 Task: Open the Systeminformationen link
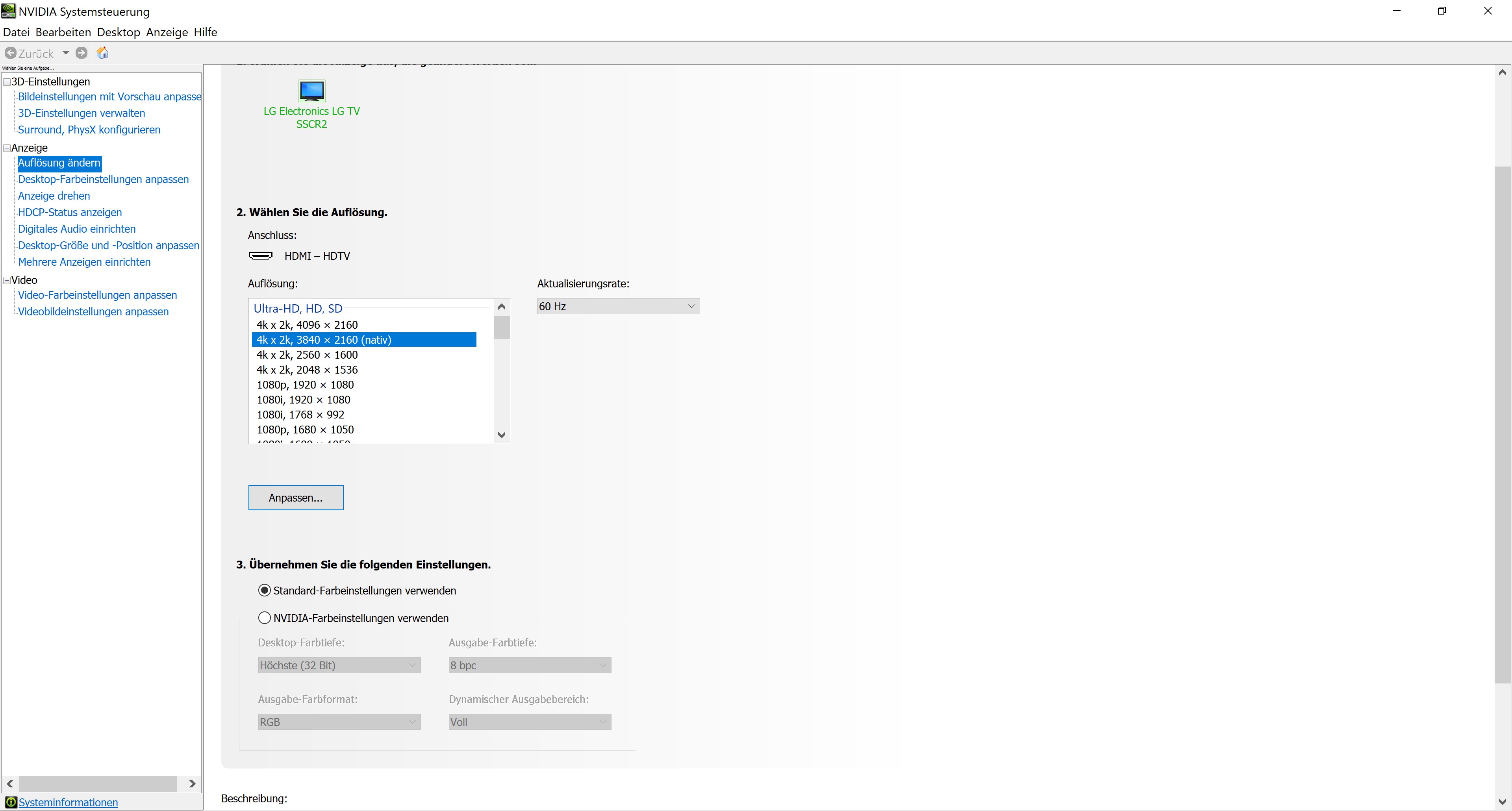point(68,802)
